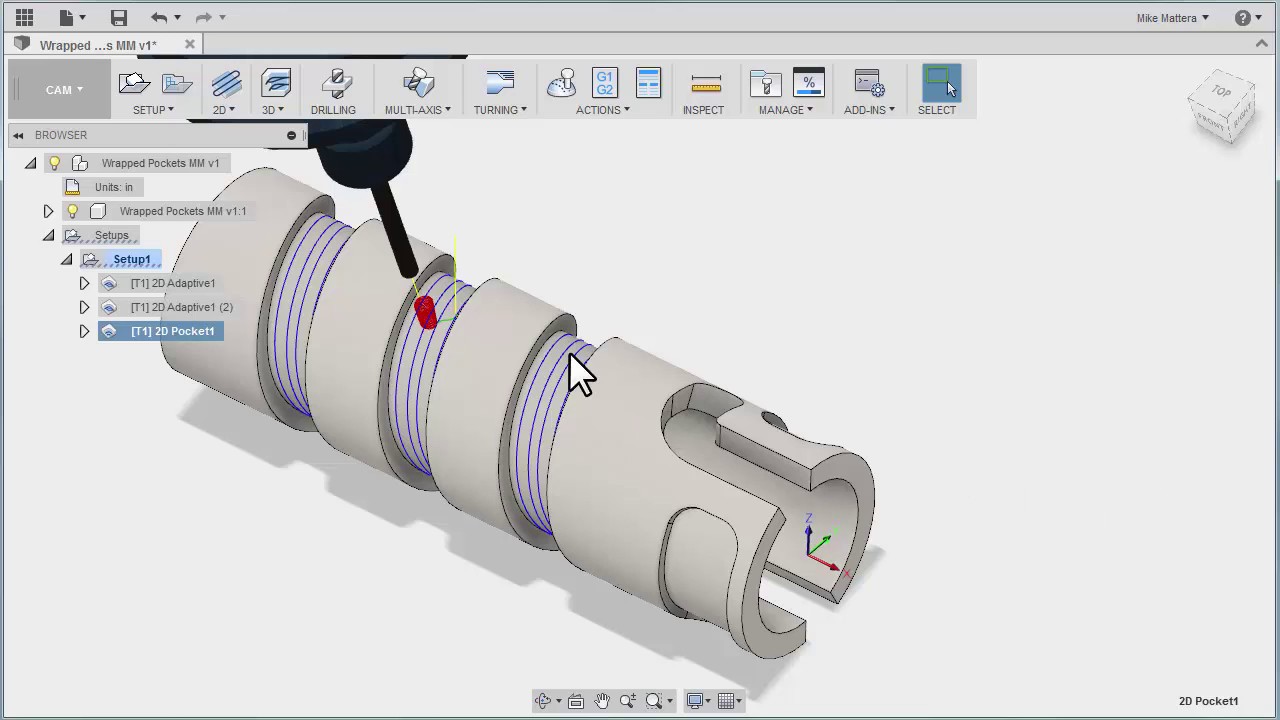Open the TURNING dropdown menu

point(500,110)
